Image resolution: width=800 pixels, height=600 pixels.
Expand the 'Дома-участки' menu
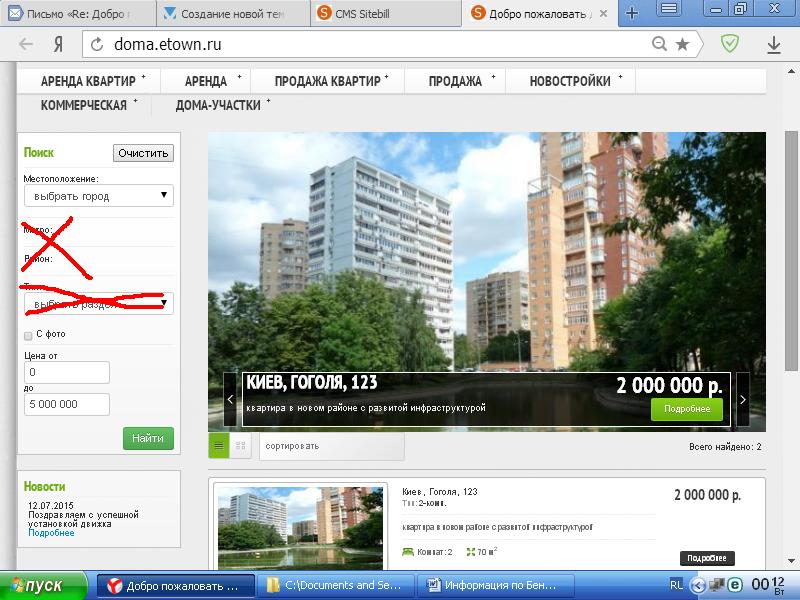point(218,105)
